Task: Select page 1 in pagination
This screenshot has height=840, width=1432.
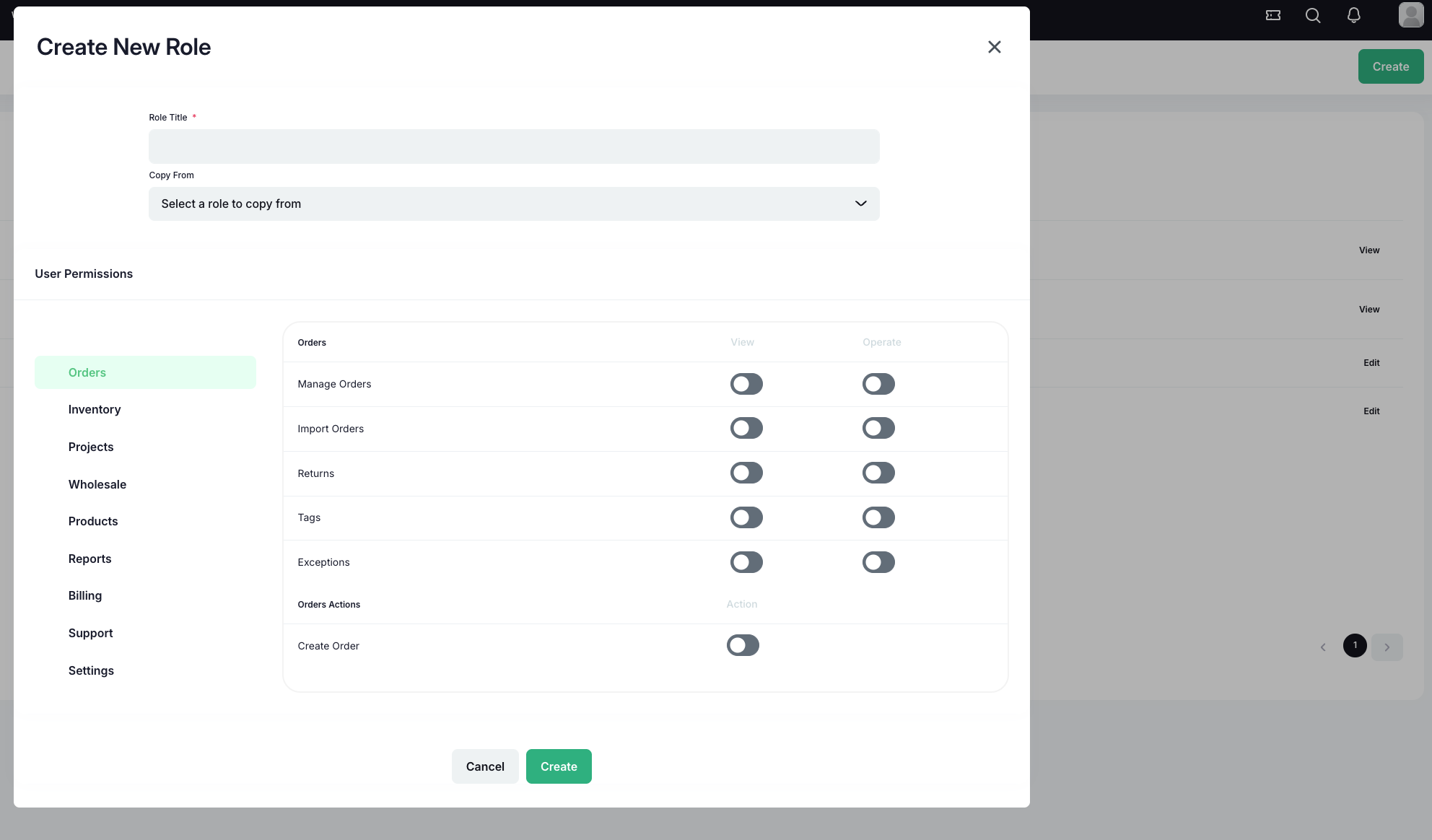Action: [x=1355, y=645]
